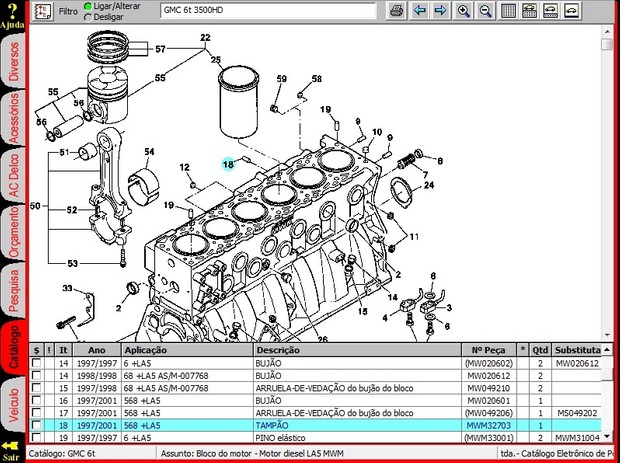
Task: Sort by the Nº Peça column header
Action: pyautogui.click(x=489, y=350)
